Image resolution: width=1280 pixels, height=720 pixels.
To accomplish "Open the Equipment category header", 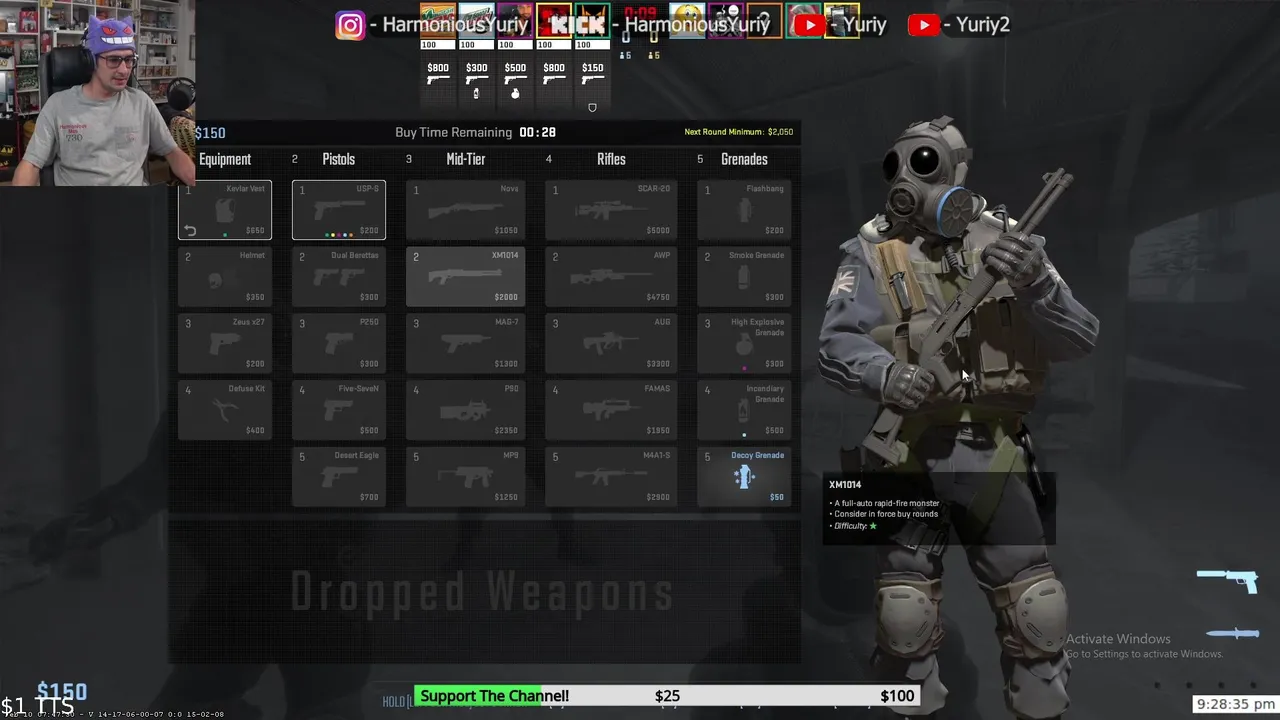I will [x=225, y=159].
